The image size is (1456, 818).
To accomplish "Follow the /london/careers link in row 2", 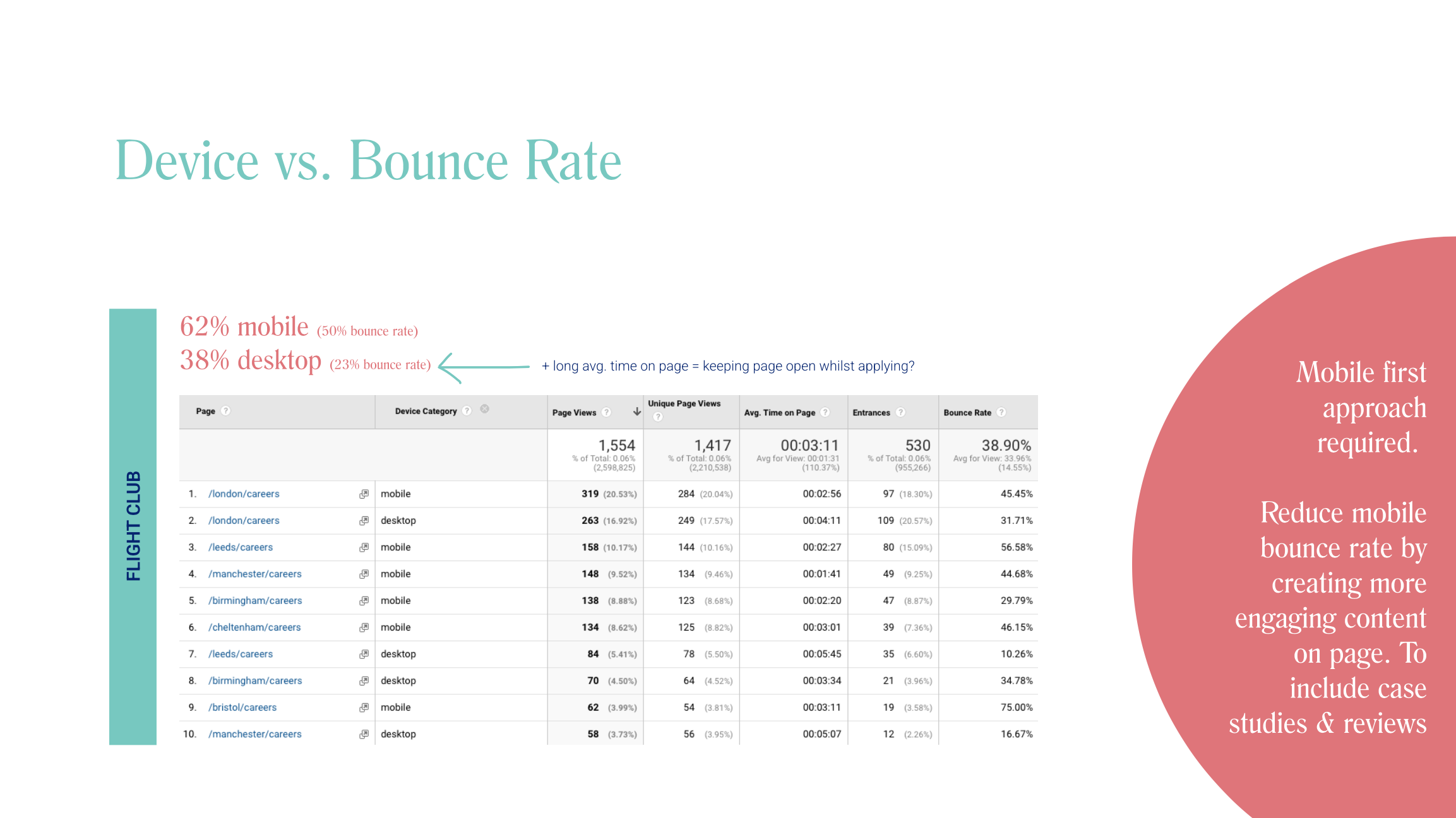I will pyautogui.click(x=244, y=521).
